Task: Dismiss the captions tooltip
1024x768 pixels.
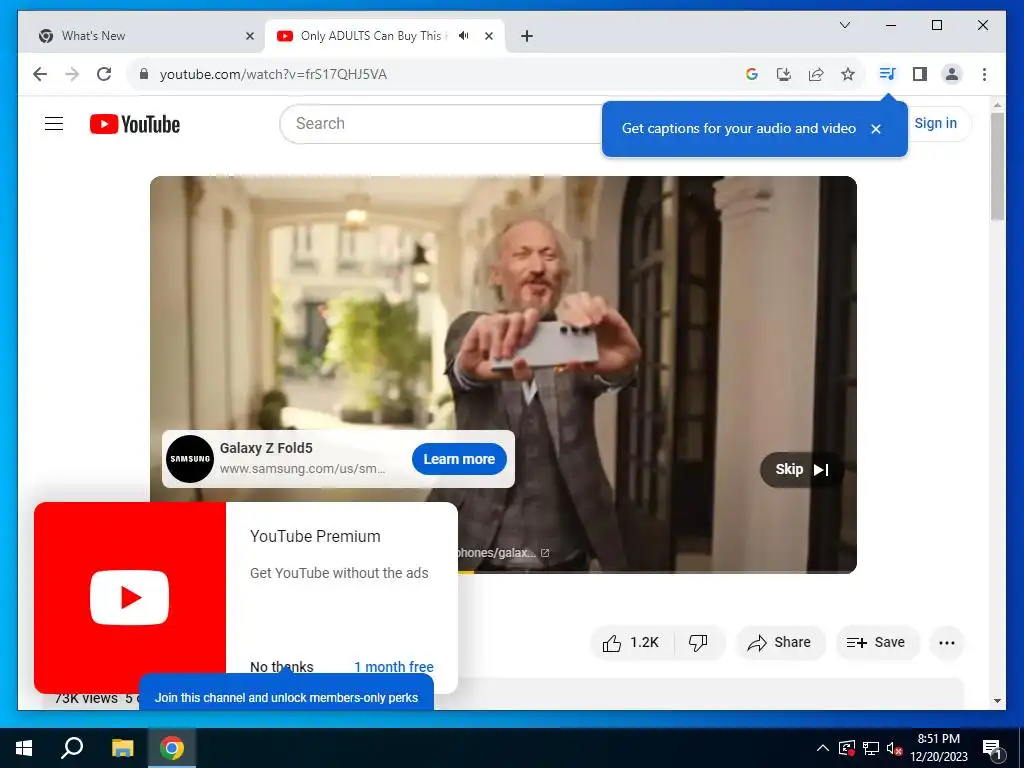Action: (876, 129)
